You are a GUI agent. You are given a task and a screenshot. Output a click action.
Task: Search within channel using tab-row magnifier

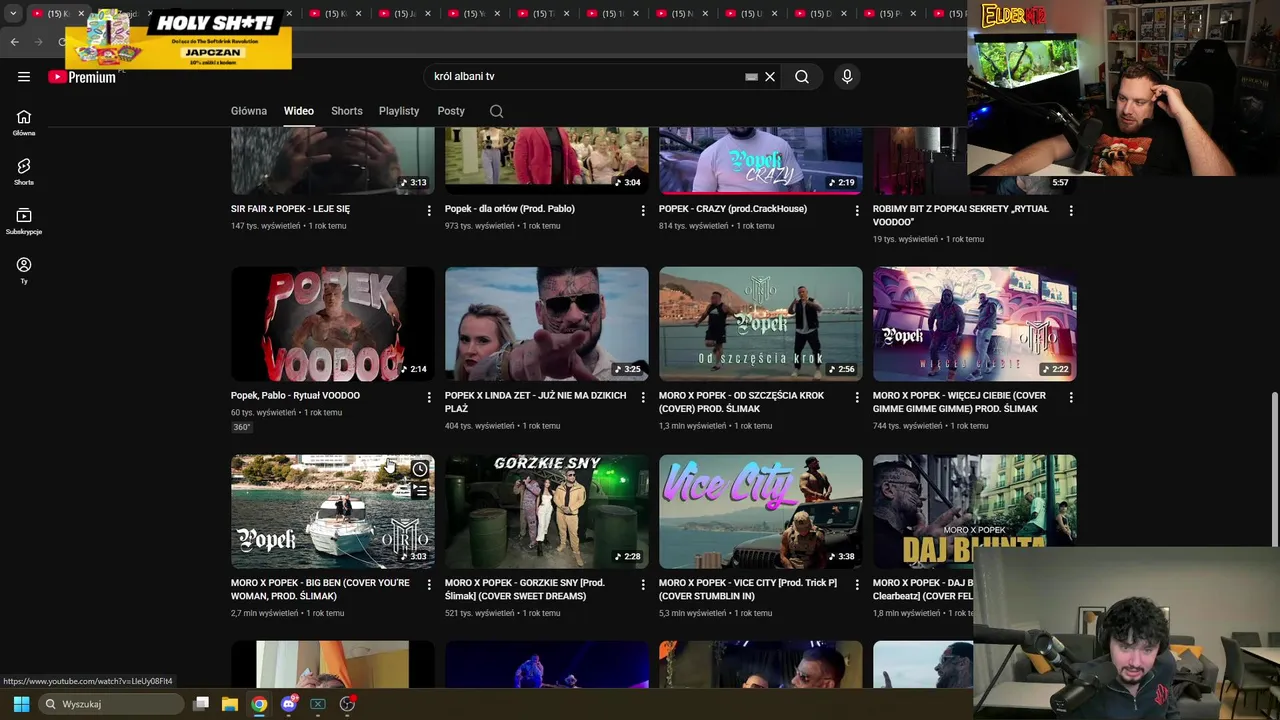(496, 111)
